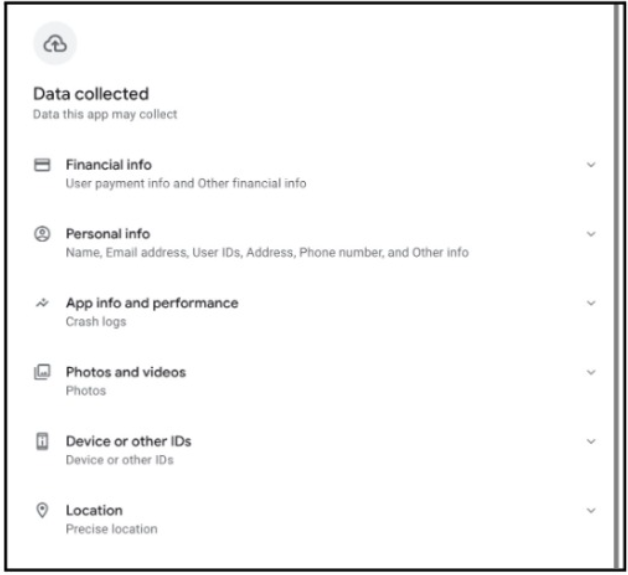628x575 pixels.
Task: Click the Financial info credit card icon
Action: click(43, 164)
